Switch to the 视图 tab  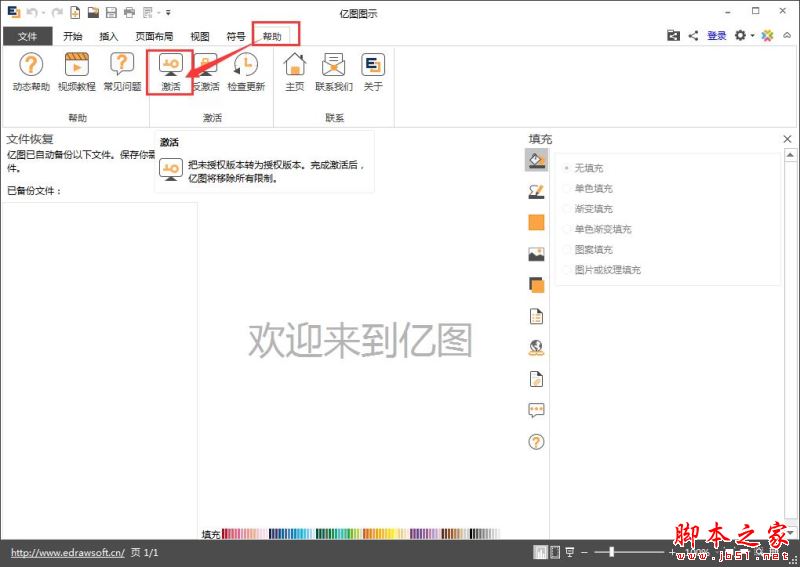(199, 36)
